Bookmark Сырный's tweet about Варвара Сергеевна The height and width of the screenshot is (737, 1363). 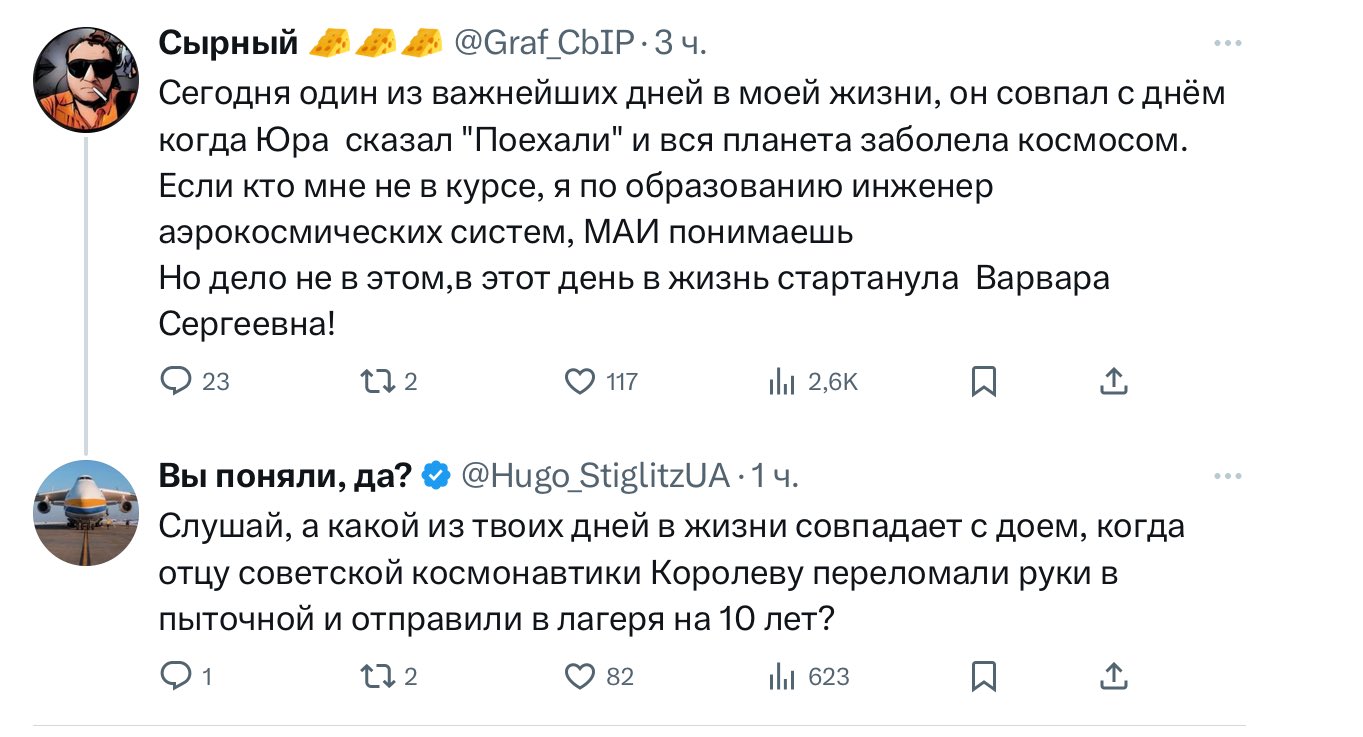(984, 381)
